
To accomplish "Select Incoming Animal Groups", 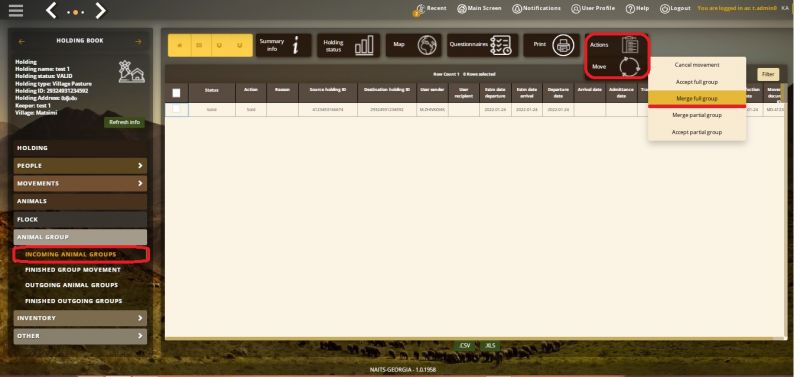I will 71,254.
